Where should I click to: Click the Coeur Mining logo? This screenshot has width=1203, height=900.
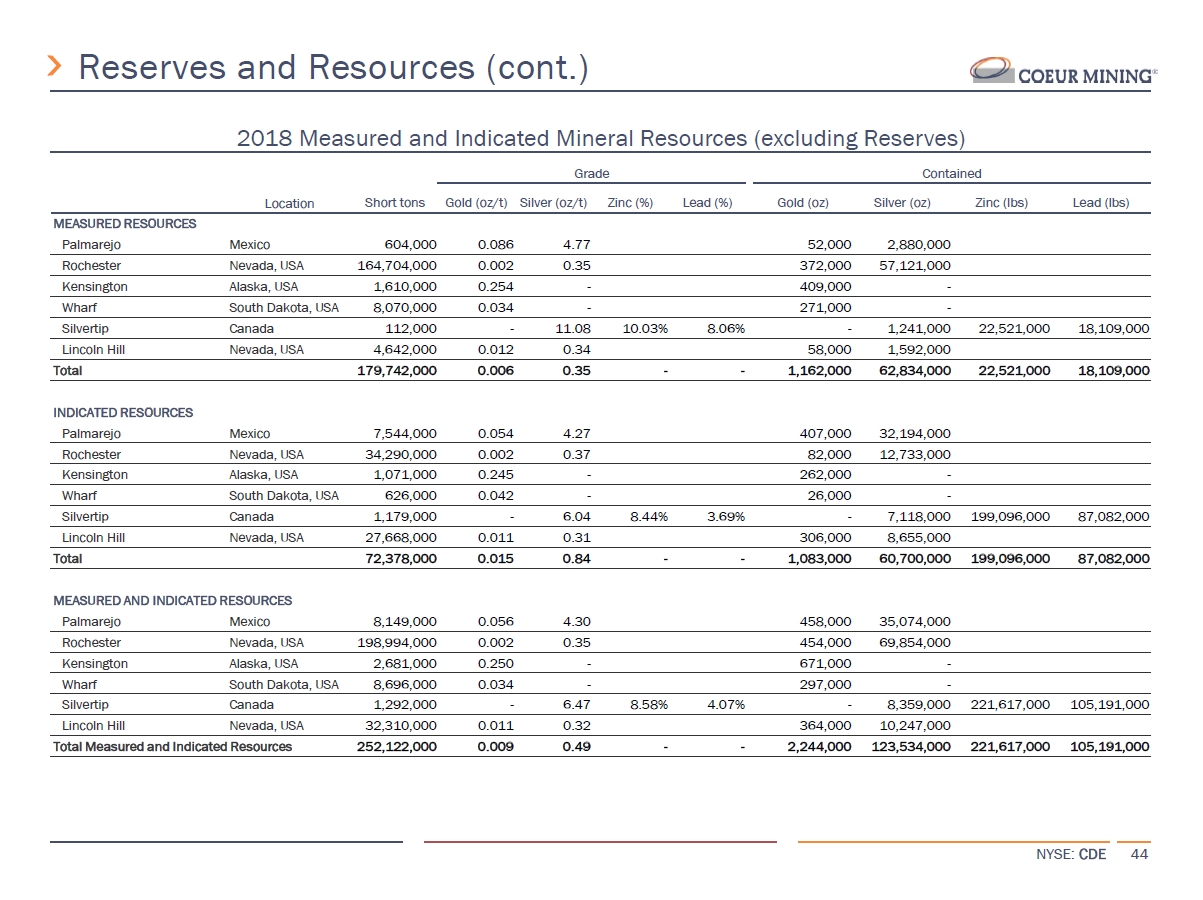coord(1064,71)
